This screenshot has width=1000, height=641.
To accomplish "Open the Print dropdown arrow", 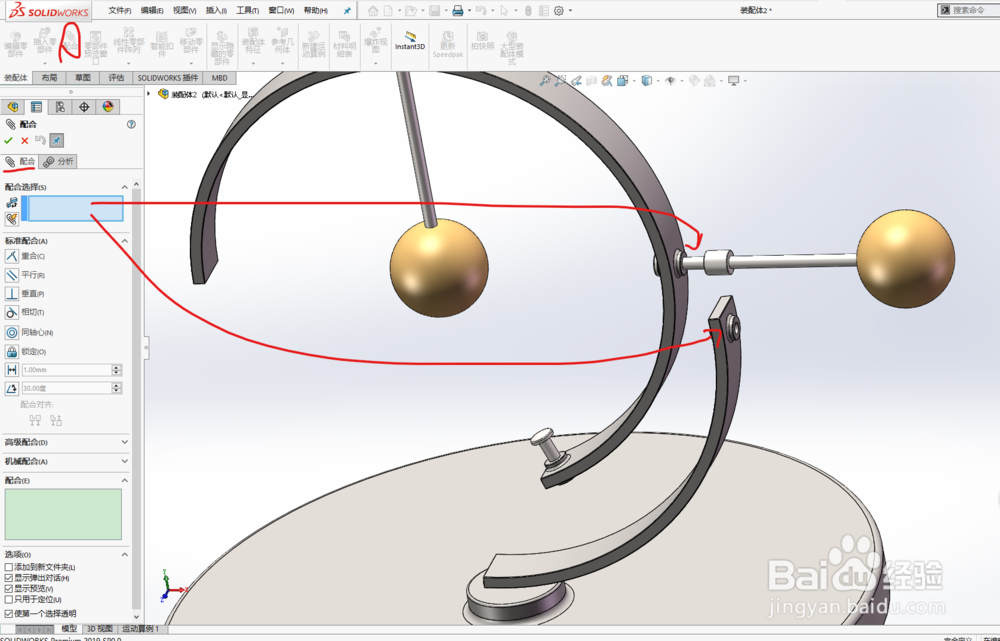I will pos(469,10).
